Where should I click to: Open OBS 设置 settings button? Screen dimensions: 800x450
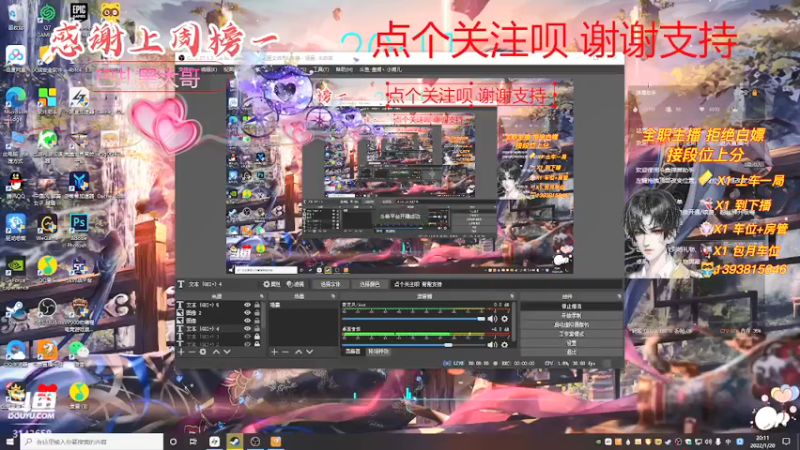[x=571, y=343]
